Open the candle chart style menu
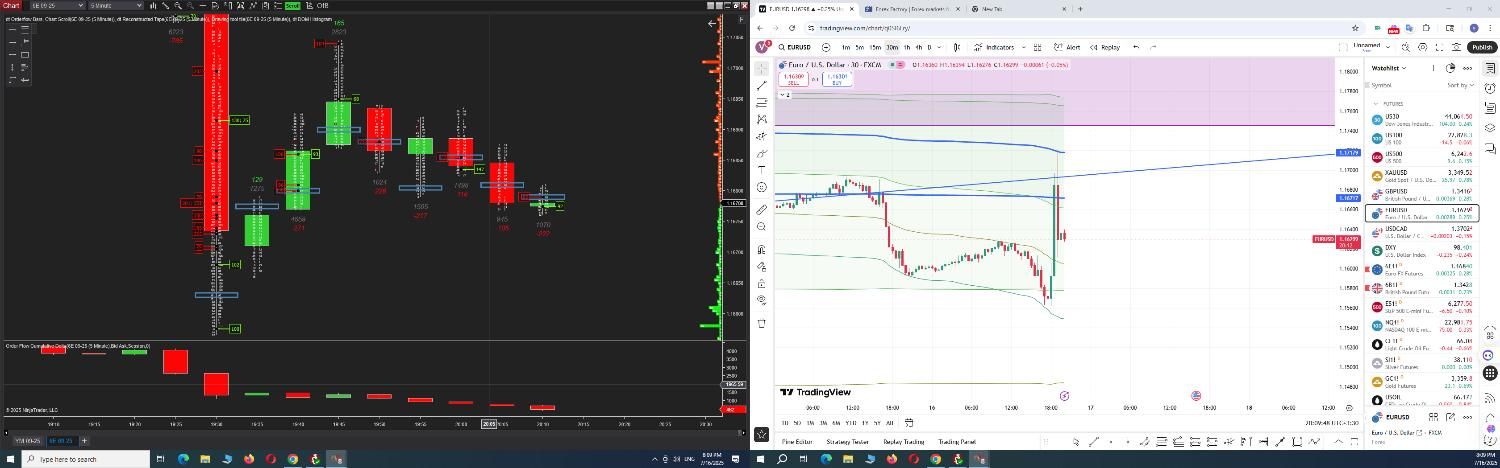This screenshot has width=1500, height=468. coord(957,47)
